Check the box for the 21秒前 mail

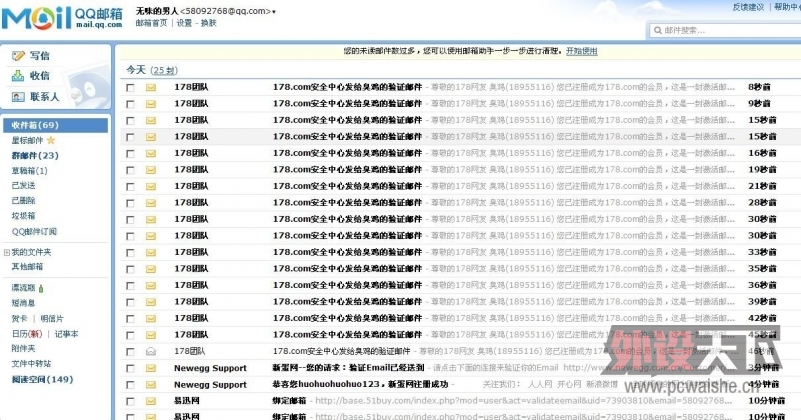[x=130, y=187]
